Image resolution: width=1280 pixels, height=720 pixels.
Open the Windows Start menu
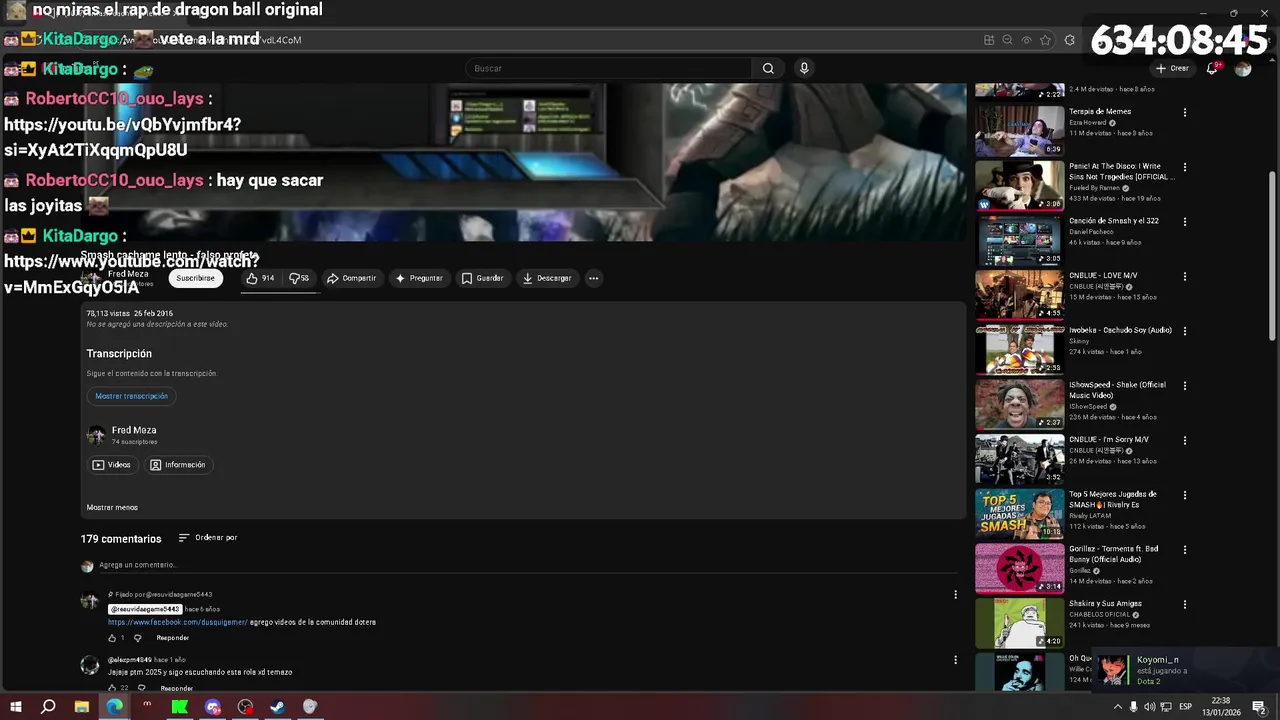point(16,707)
